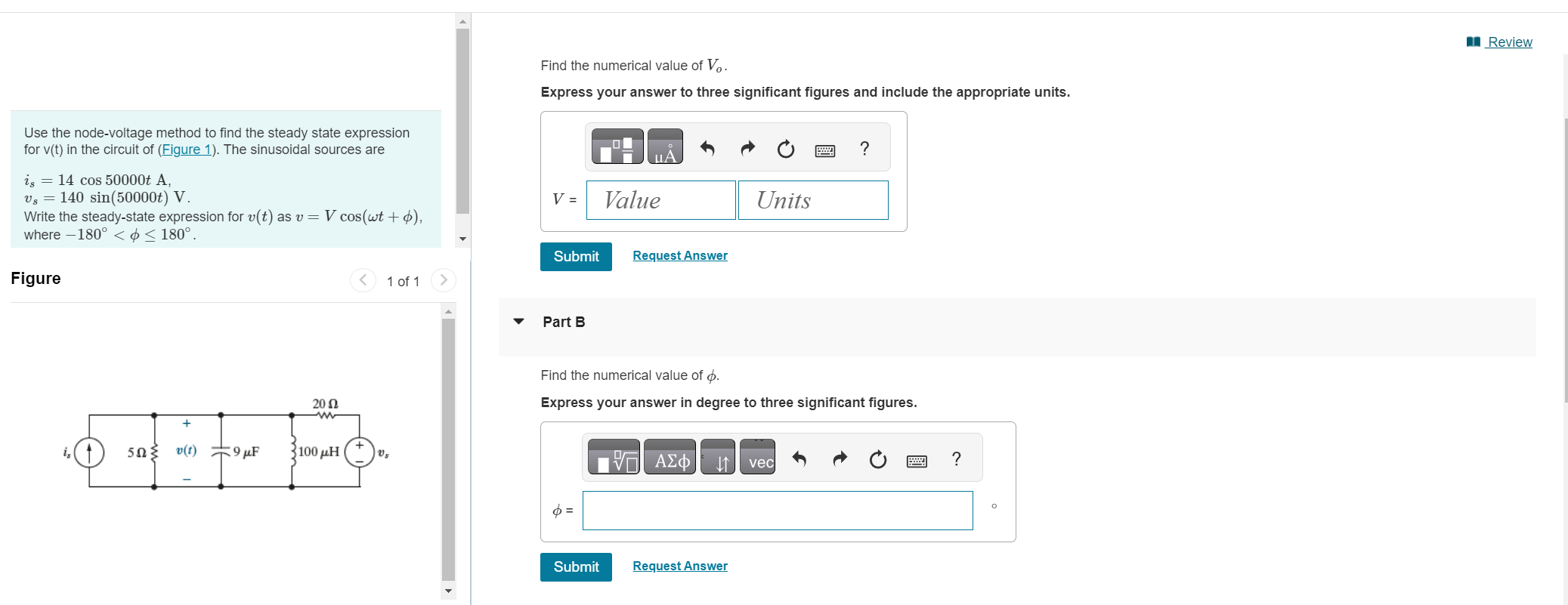Image resolution: width=1568 pixels, height=605 pixels.
Task: Click inside the Value input field
Action: [x=660, y=200]
